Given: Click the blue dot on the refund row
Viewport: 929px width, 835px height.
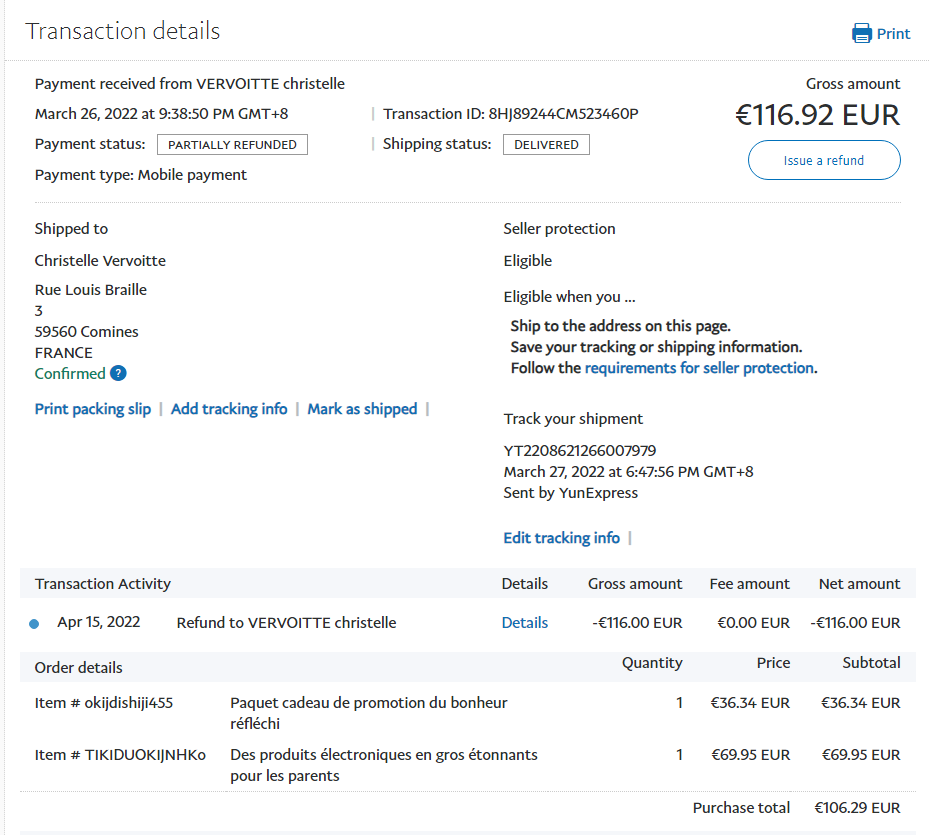Looking at the screenshot, I should 34,624.
